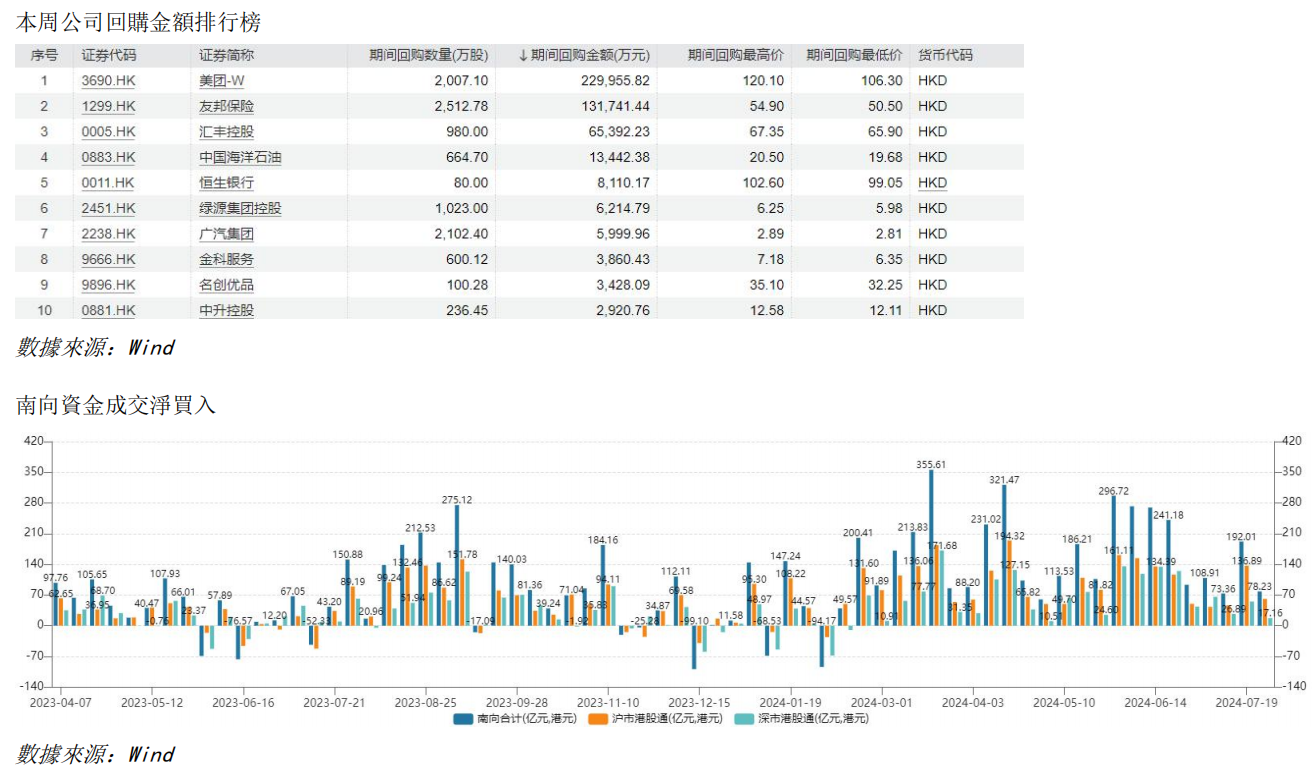The height and width of the screenshot is (776, 1312).
Task: Select the 恒生银行 security name
Action: 227,183
